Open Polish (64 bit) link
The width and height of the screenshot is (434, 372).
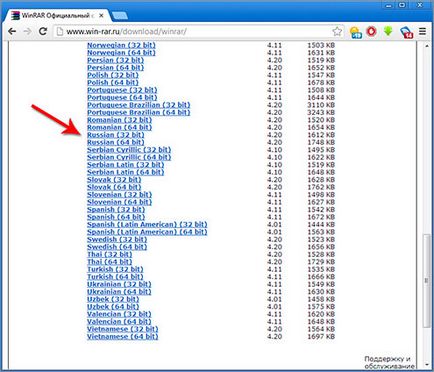pos(113,83)
